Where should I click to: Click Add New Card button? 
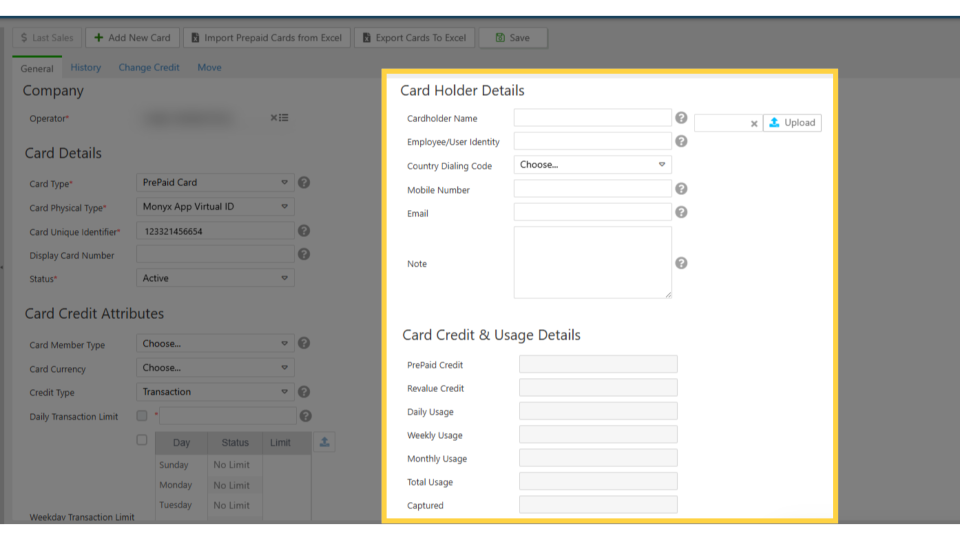coord(132,38)
